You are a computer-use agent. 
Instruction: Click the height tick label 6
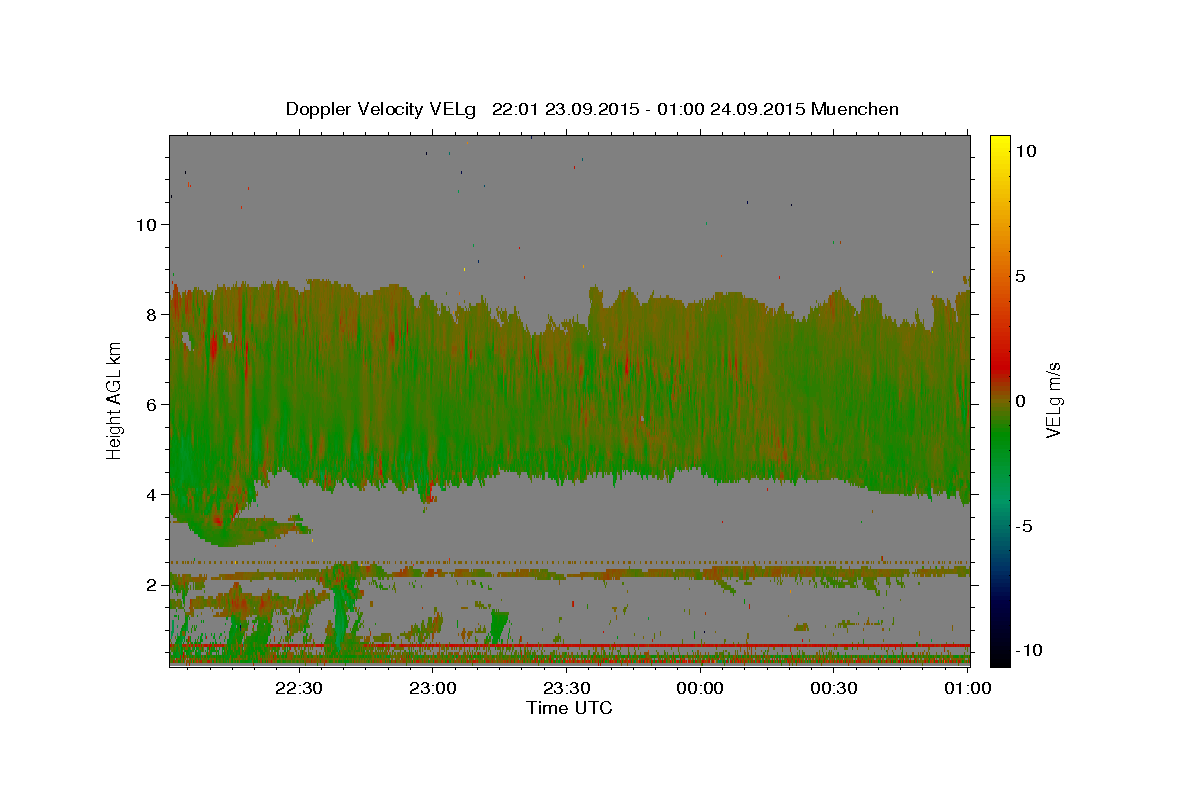click(x=151, y=404)
